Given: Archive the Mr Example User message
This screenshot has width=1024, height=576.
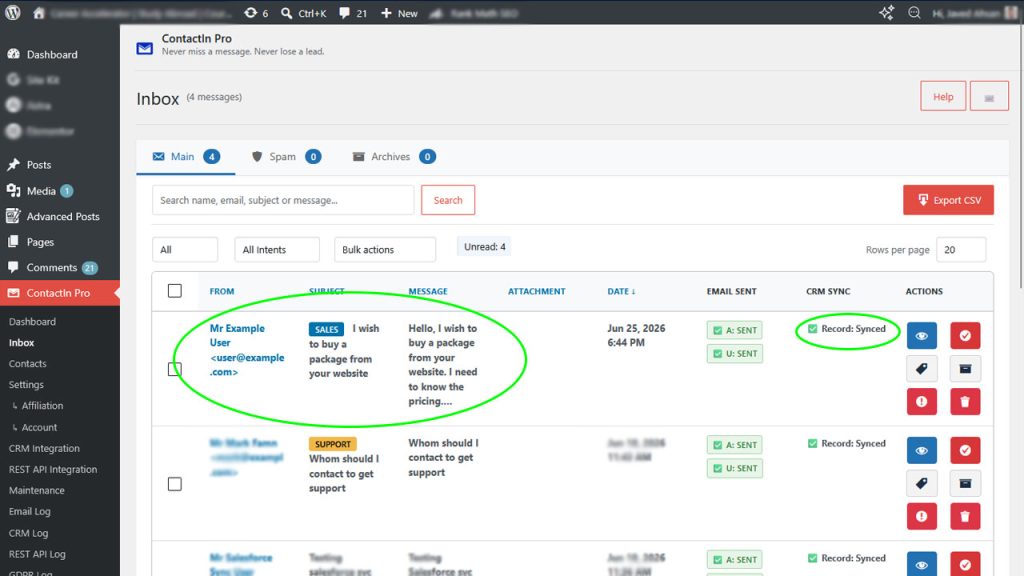Looking at the screenshot, I should [x=965, y=369].
